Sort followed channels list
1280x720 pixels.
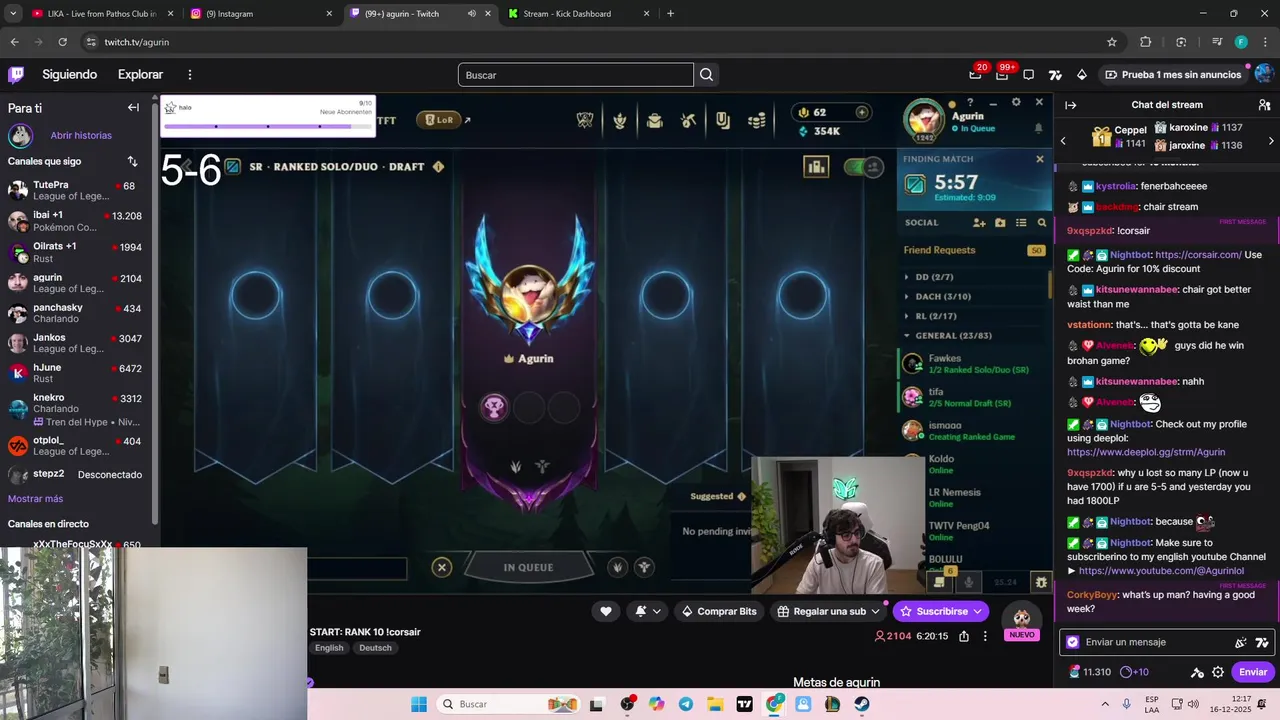click(x=132, y=161)
